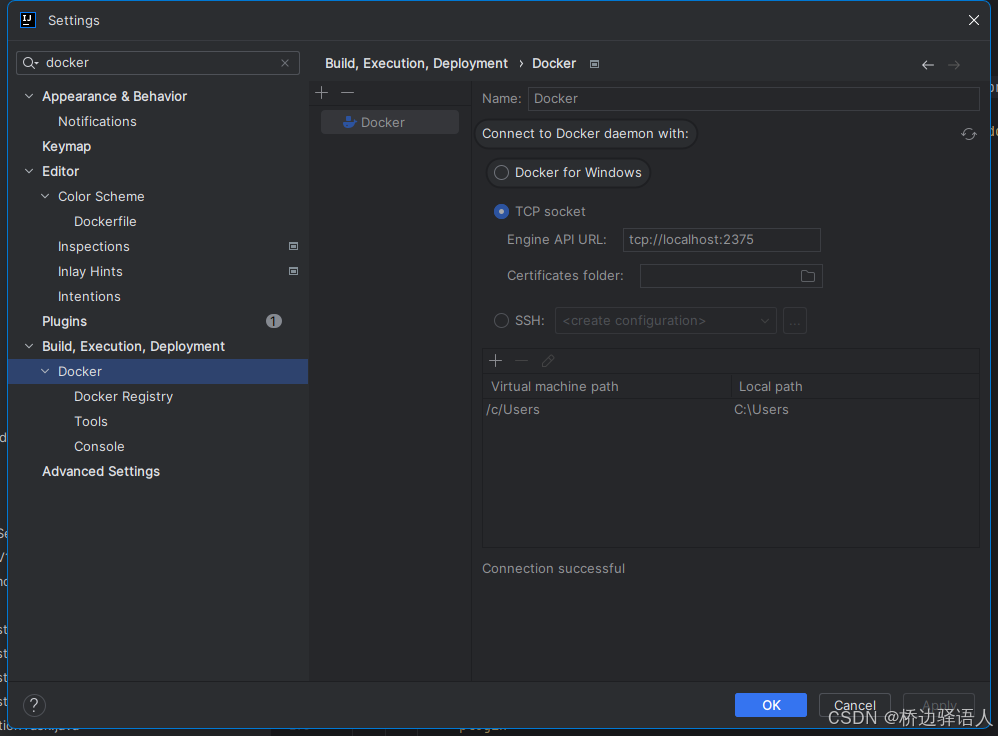The height and width of the screenshot is (736, 998).
Task: Open Build, Execution, Deployment breadcrumb
Action: point(416,63)
